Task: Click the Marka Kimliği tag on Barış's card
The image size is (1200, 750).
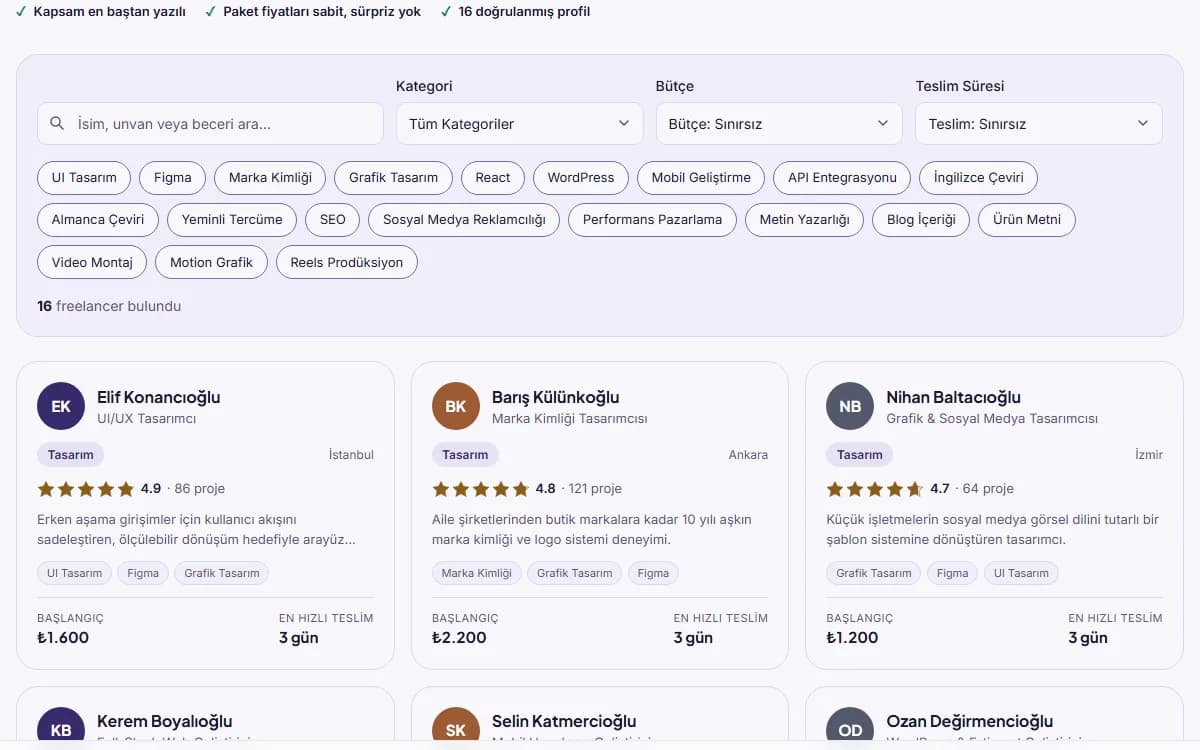Action: (x=477, y=573)
